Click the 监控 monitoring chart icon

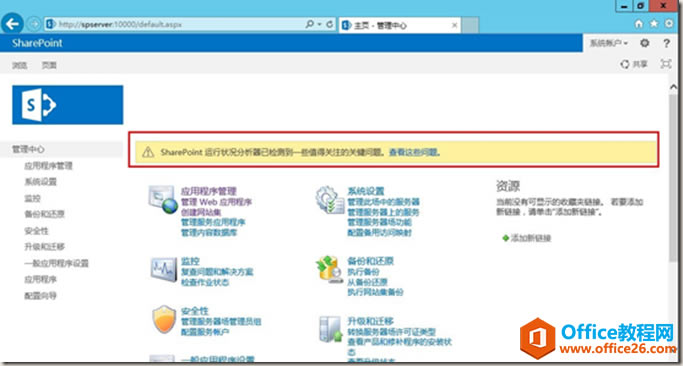[x=164, y=269]
